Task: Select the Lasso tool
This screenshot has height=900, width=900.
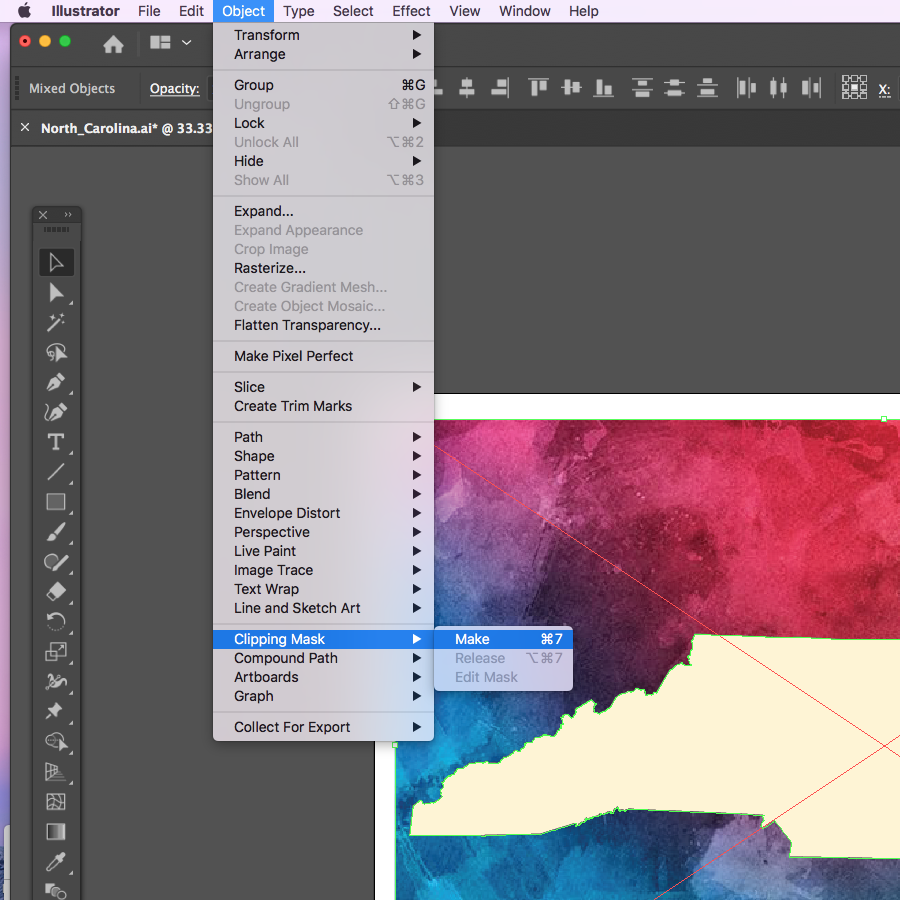Action: click(x=56, y=352)
